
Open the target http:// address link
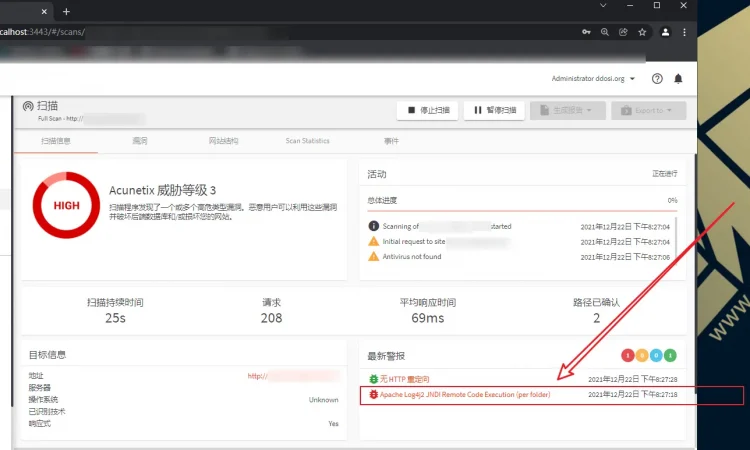click(293, 376)
